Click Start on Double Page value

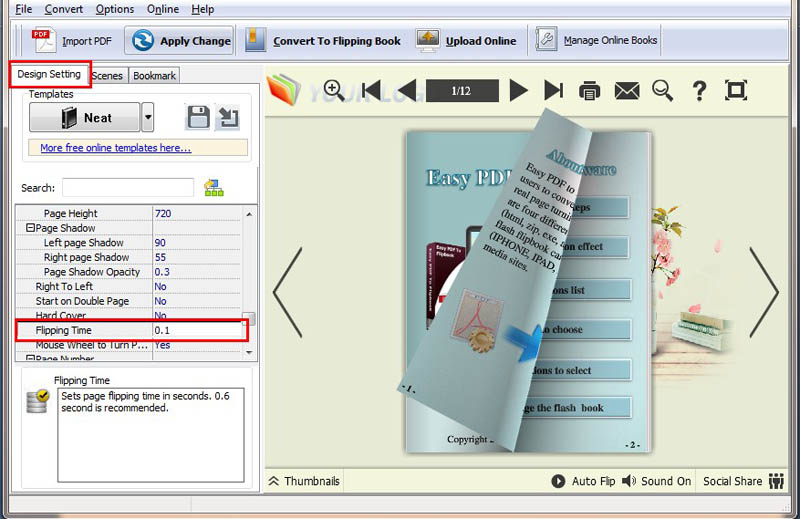pyautogui.click(x=196, y=301)
